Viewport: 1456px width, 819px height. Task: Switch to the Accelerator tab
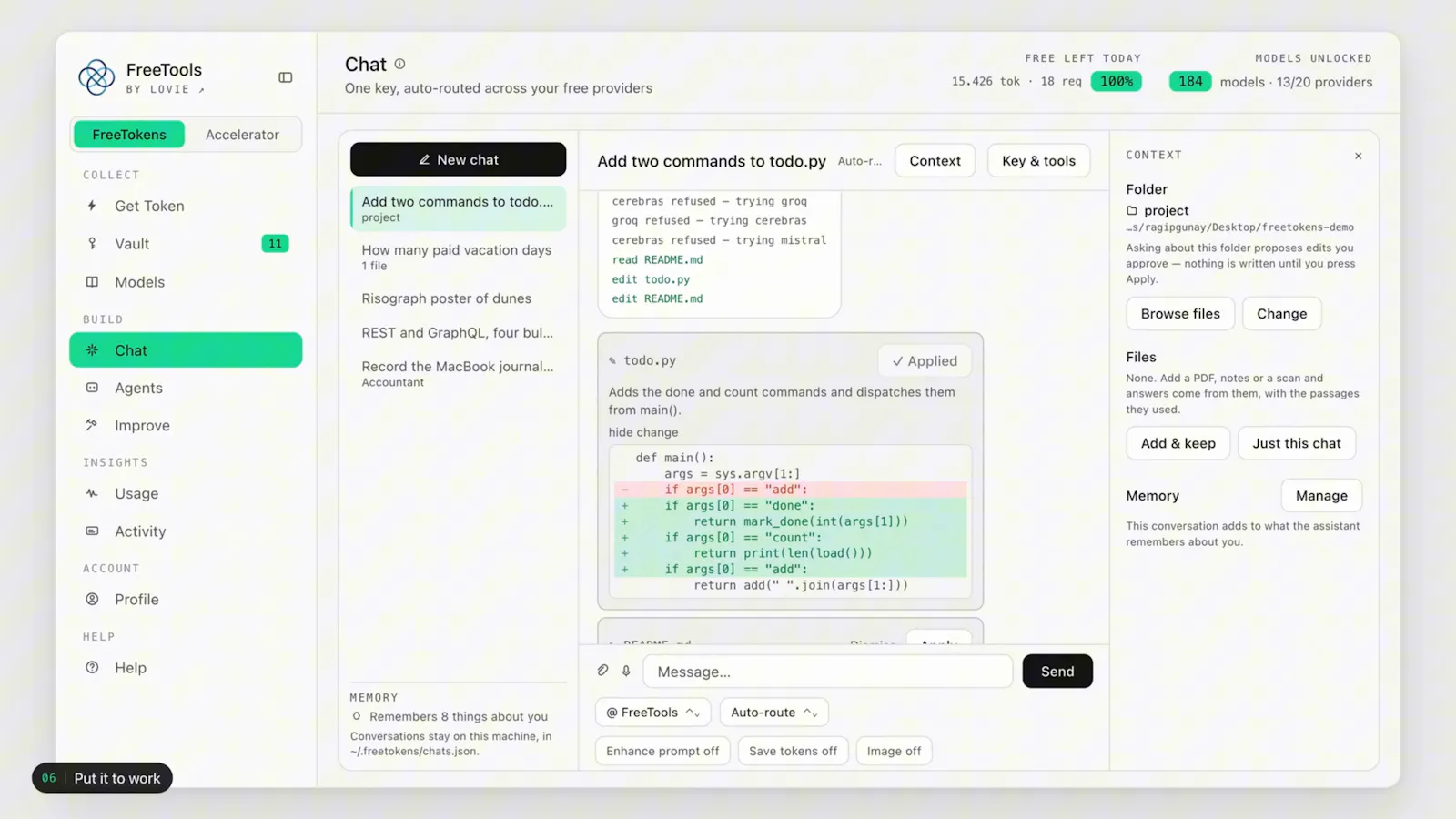pyautogui.click(x=242, y=135)
